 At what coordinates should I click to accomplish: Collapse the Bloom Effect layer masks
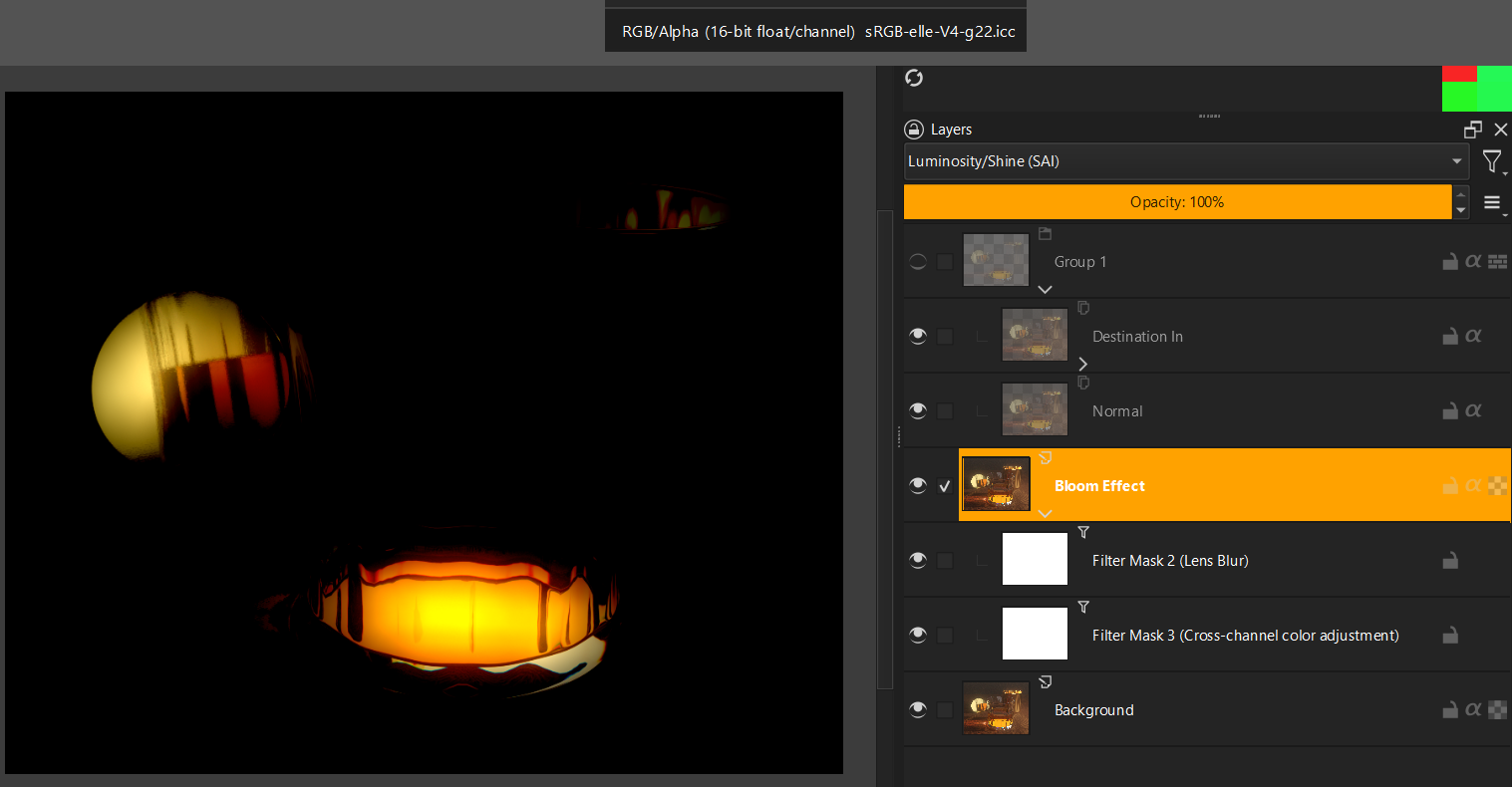(1045, 513)
